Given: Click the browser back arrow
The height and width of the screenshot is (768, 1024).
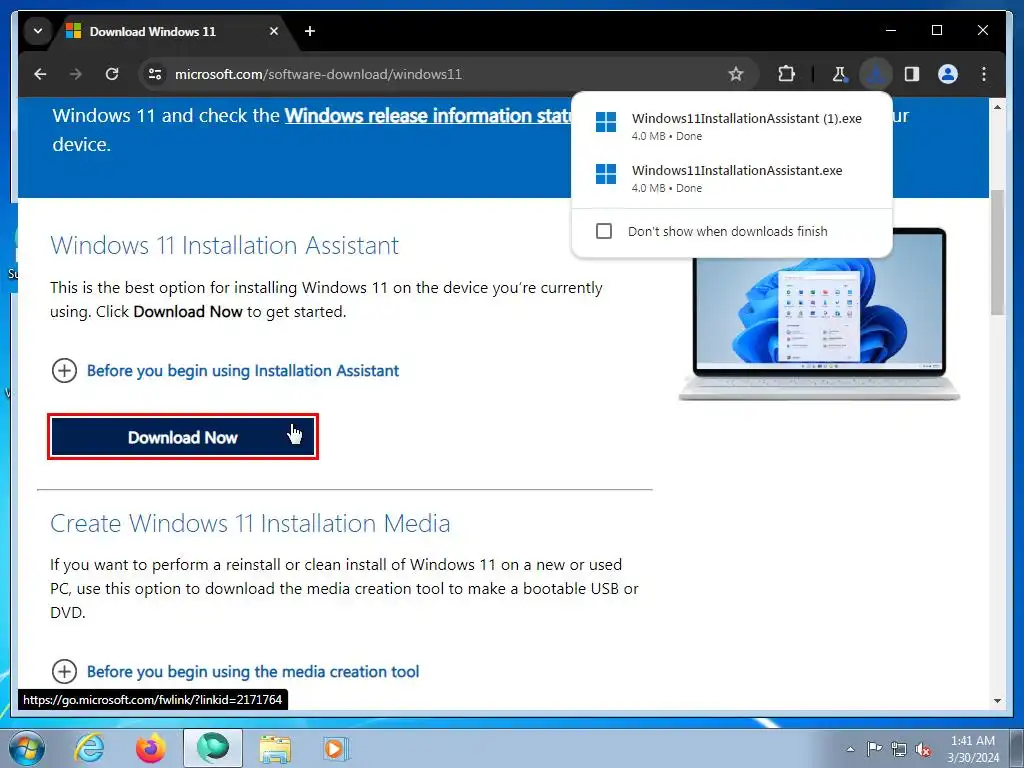Looking at the screenshot, I should [40, 74].
